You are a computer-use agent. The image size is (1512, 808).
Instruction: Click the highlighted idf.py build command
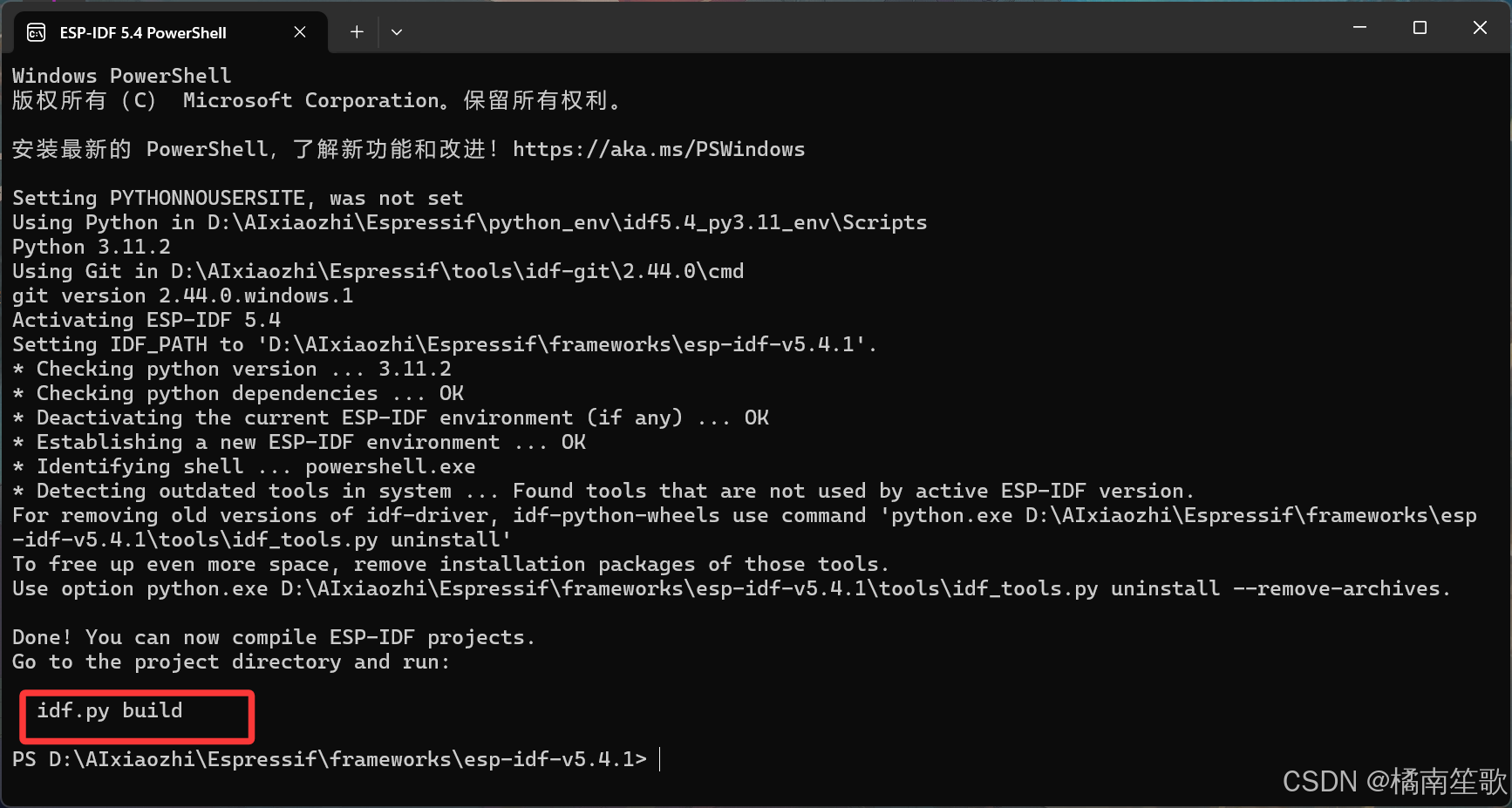pos(110,711)
